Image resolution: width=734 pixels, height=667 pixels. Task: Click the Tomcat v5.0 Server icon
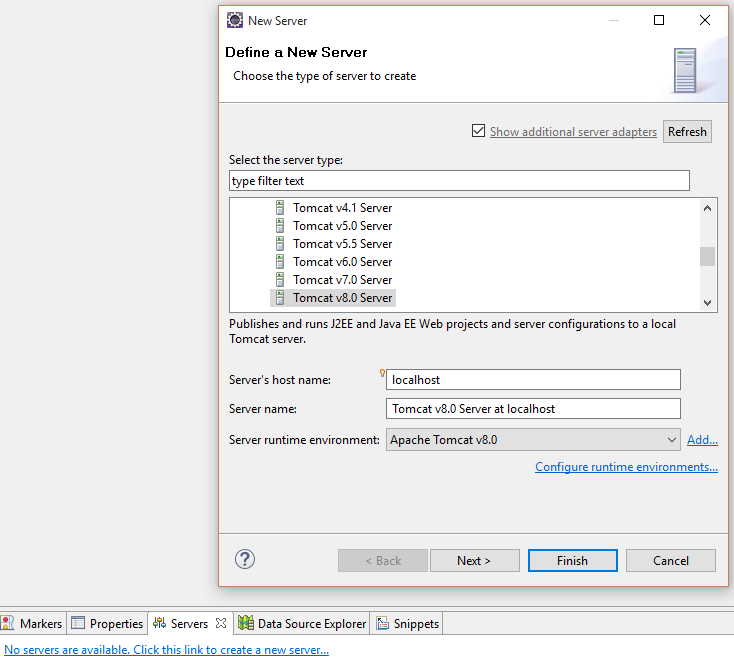tap(280, 226)
